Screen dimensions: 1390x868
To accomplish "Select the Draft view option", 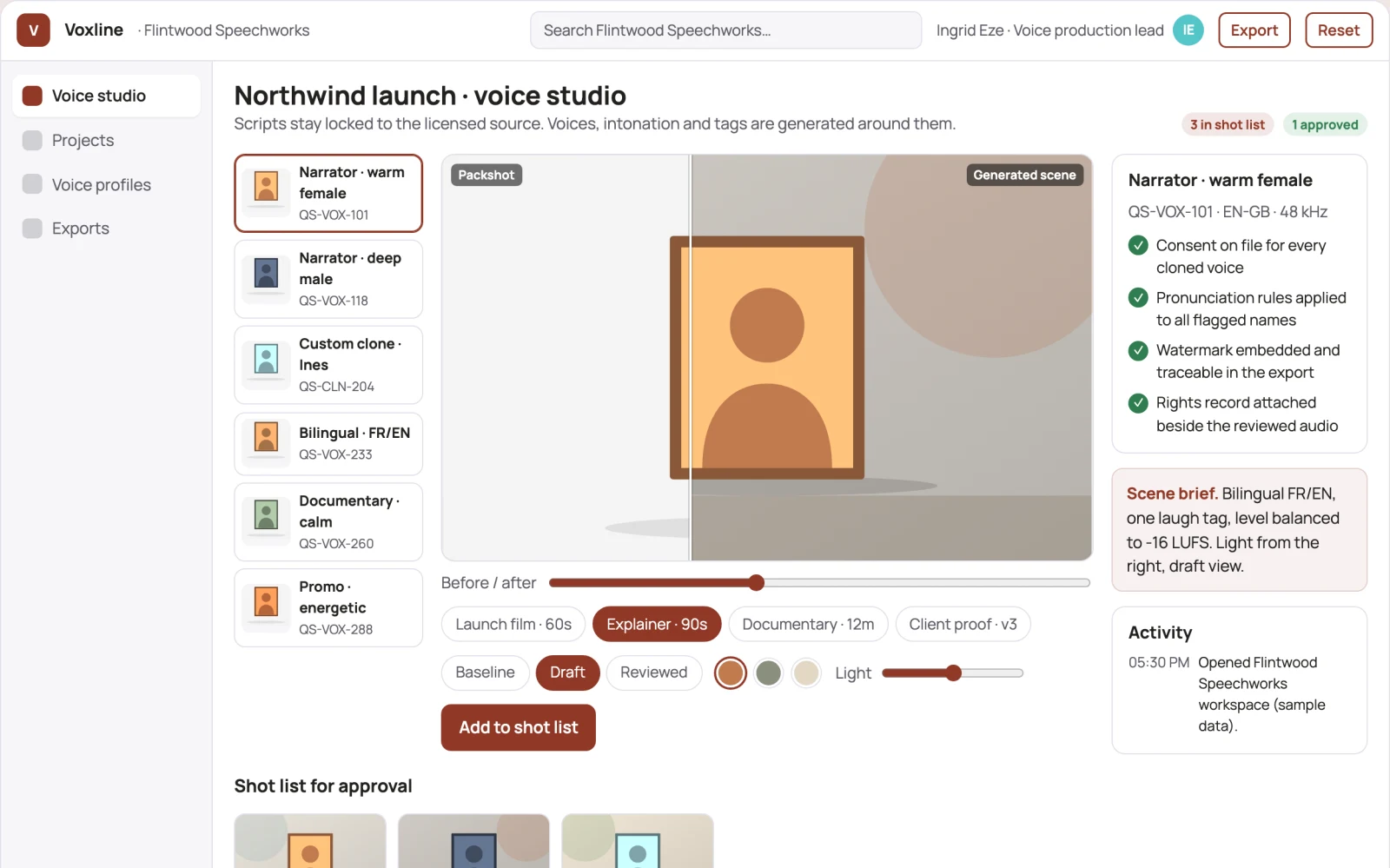I will pyautogui.click(x=567, y=673).
